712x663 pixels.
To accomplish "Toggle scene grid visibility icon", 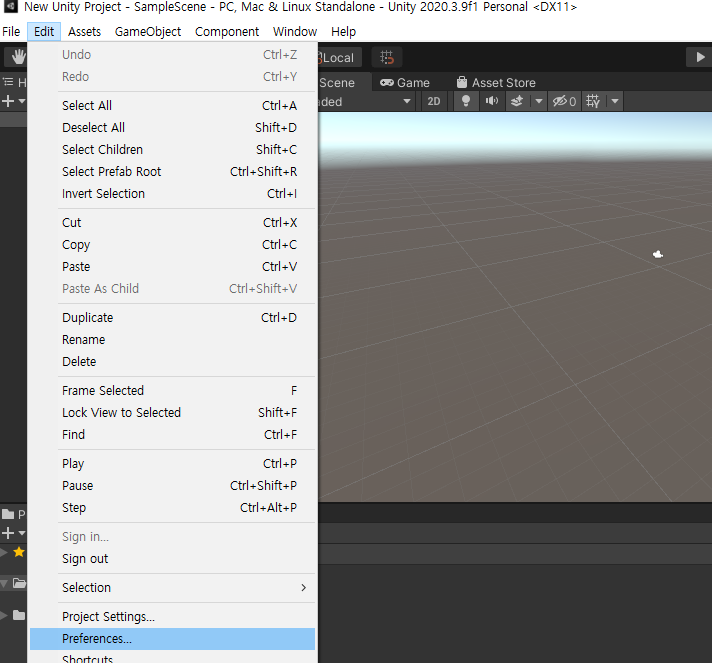I will click(x=593, y=101).
